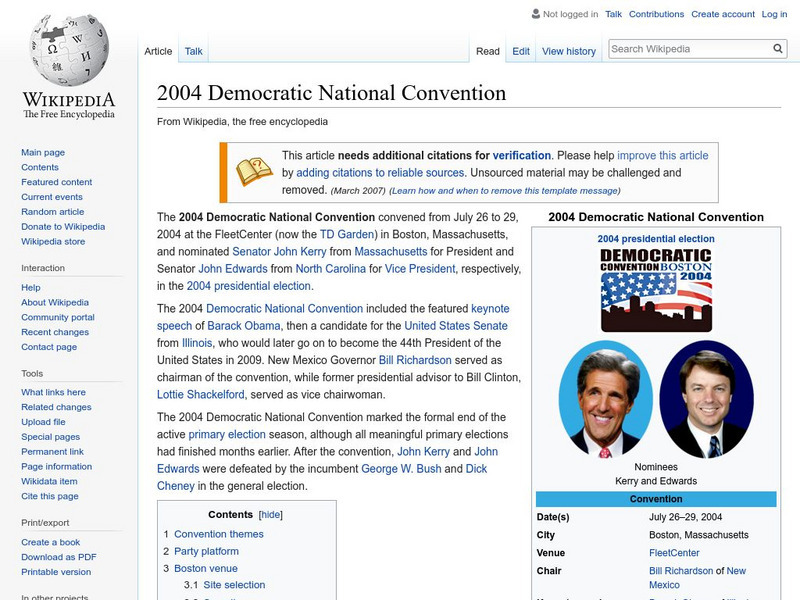
Task: Open George W. Bush link
Action: click(401, 468)
